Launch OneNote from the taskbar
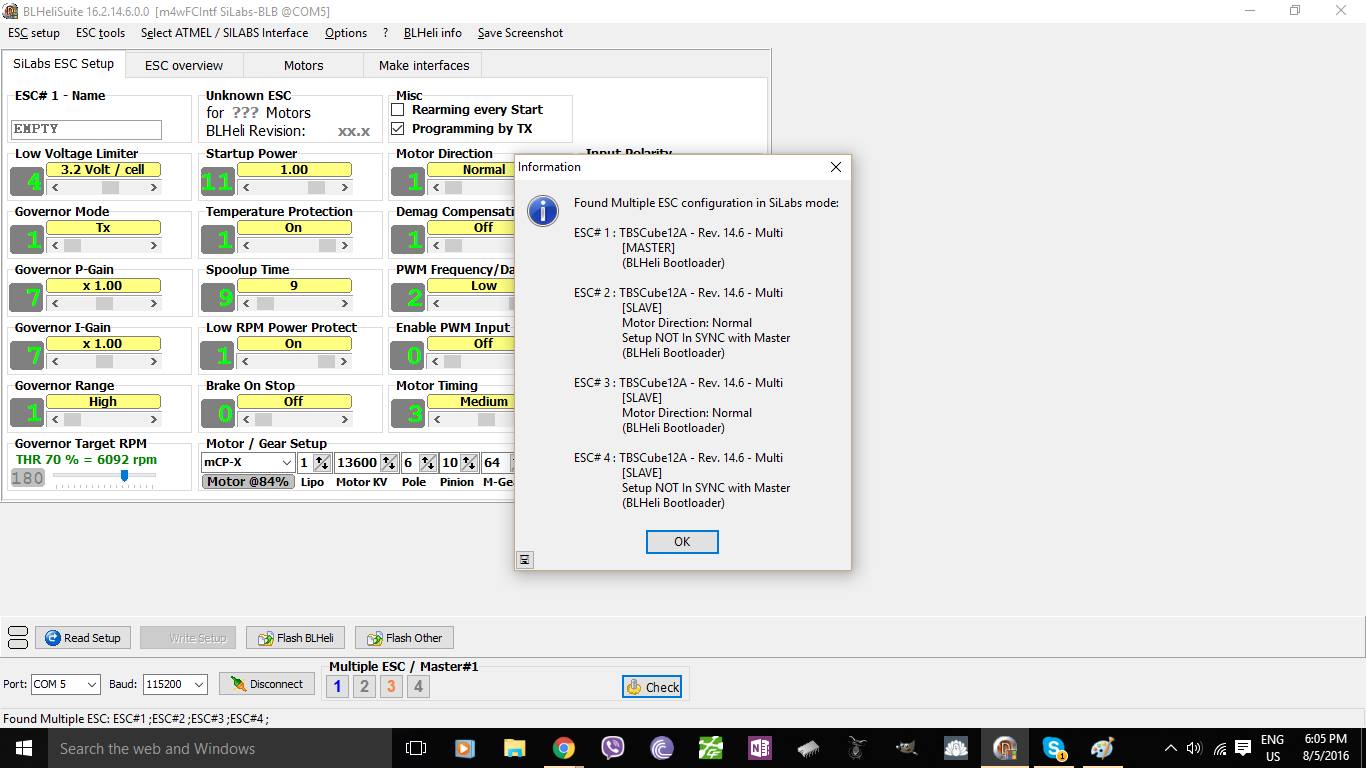1366x768 pixels. [x=760, y=748]
